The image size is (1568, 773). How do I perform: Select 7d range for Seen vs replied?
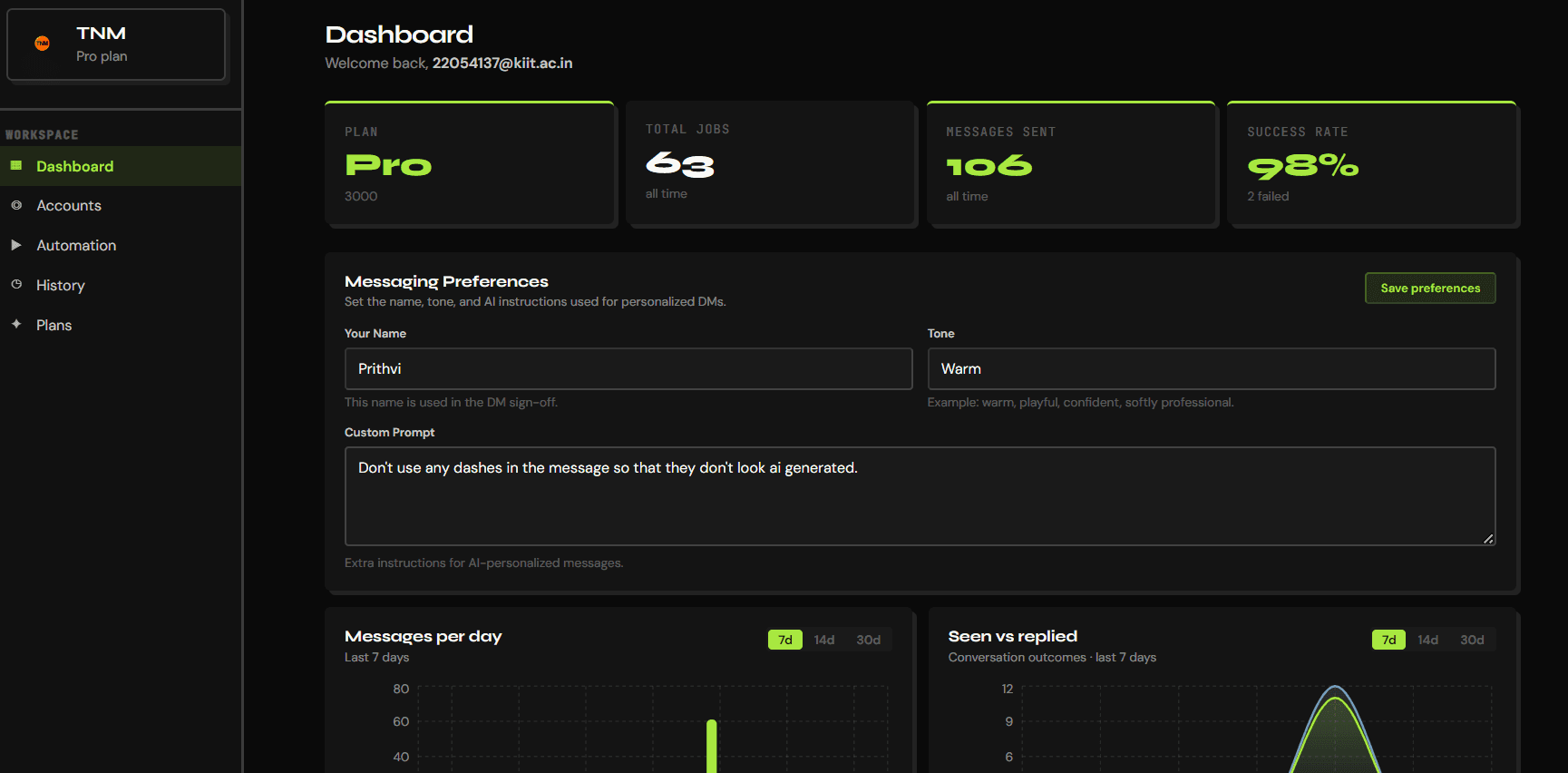click(x=1388, y=640)
